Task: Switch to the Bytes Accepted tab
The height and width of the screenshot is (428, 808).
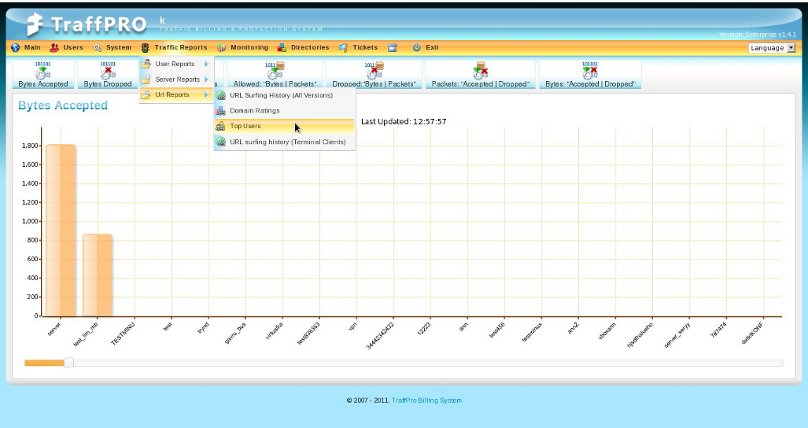Action: point(43,75)
